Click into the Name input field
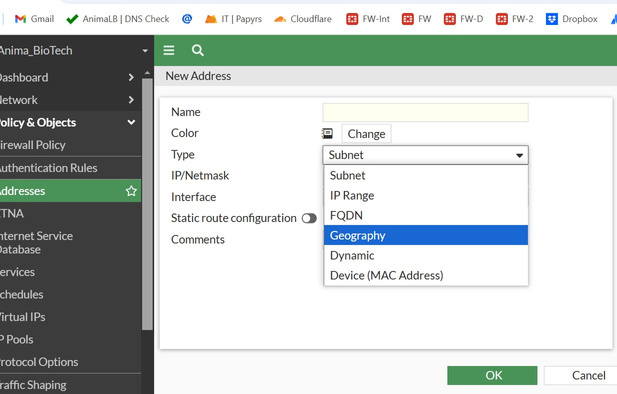Image resolution: width=617 pixels, height=394 pixels. click(425, 113)
